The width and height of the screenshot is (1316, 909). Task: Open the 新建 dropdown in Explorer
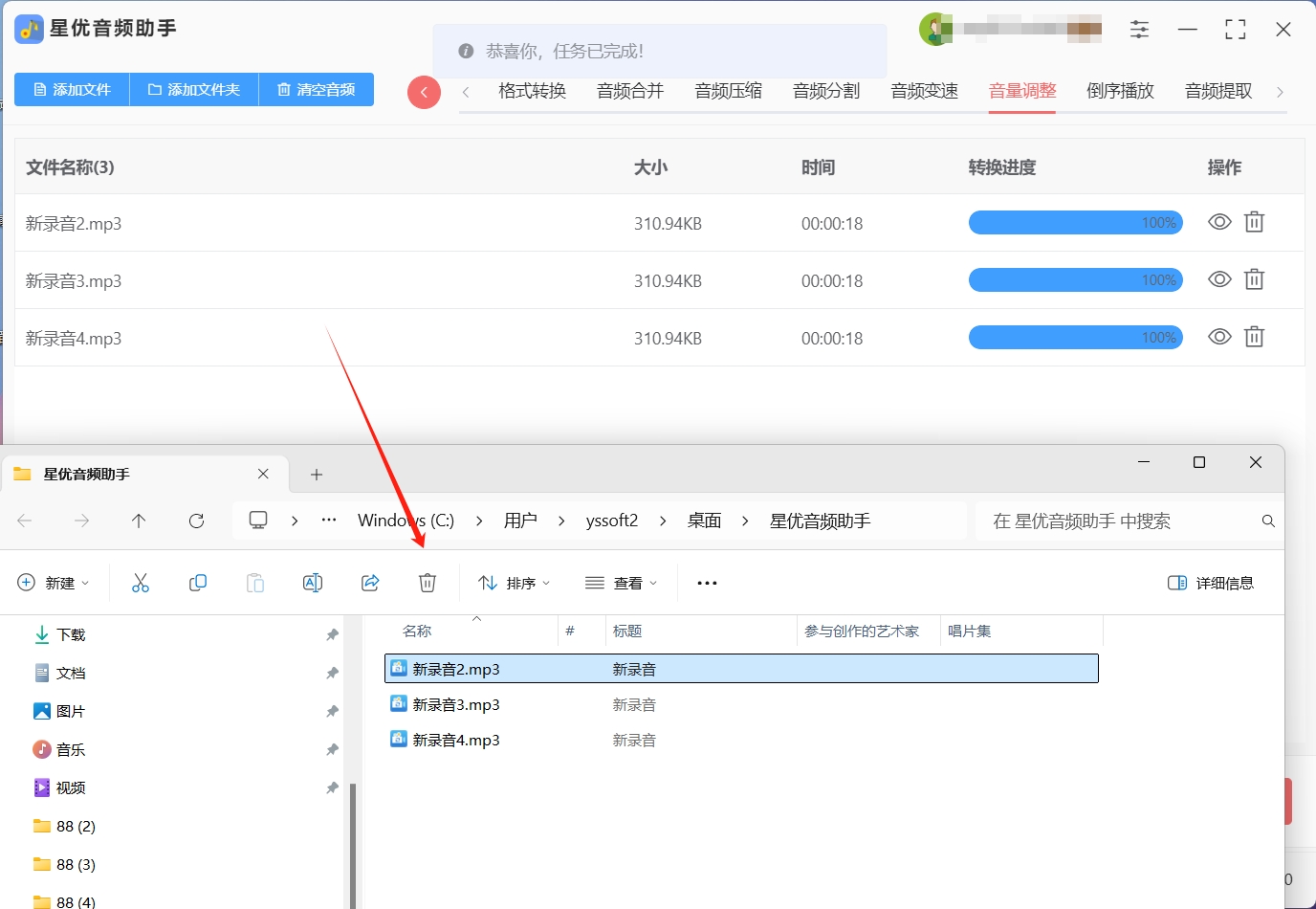click(x=54, y=583)
